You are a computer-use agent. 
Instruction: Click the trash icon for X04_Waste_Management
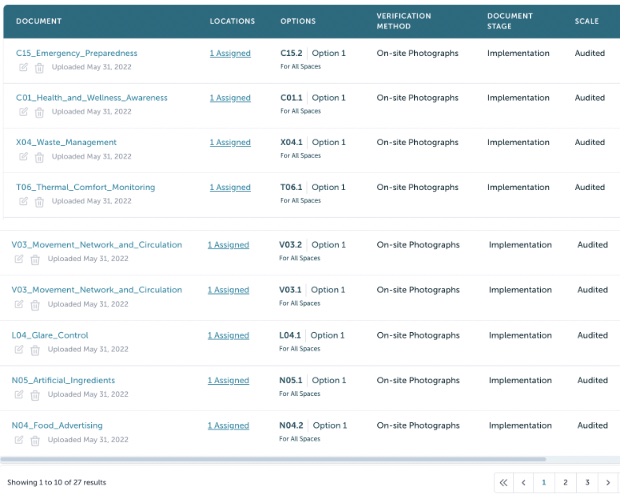(x=39, y=157)
